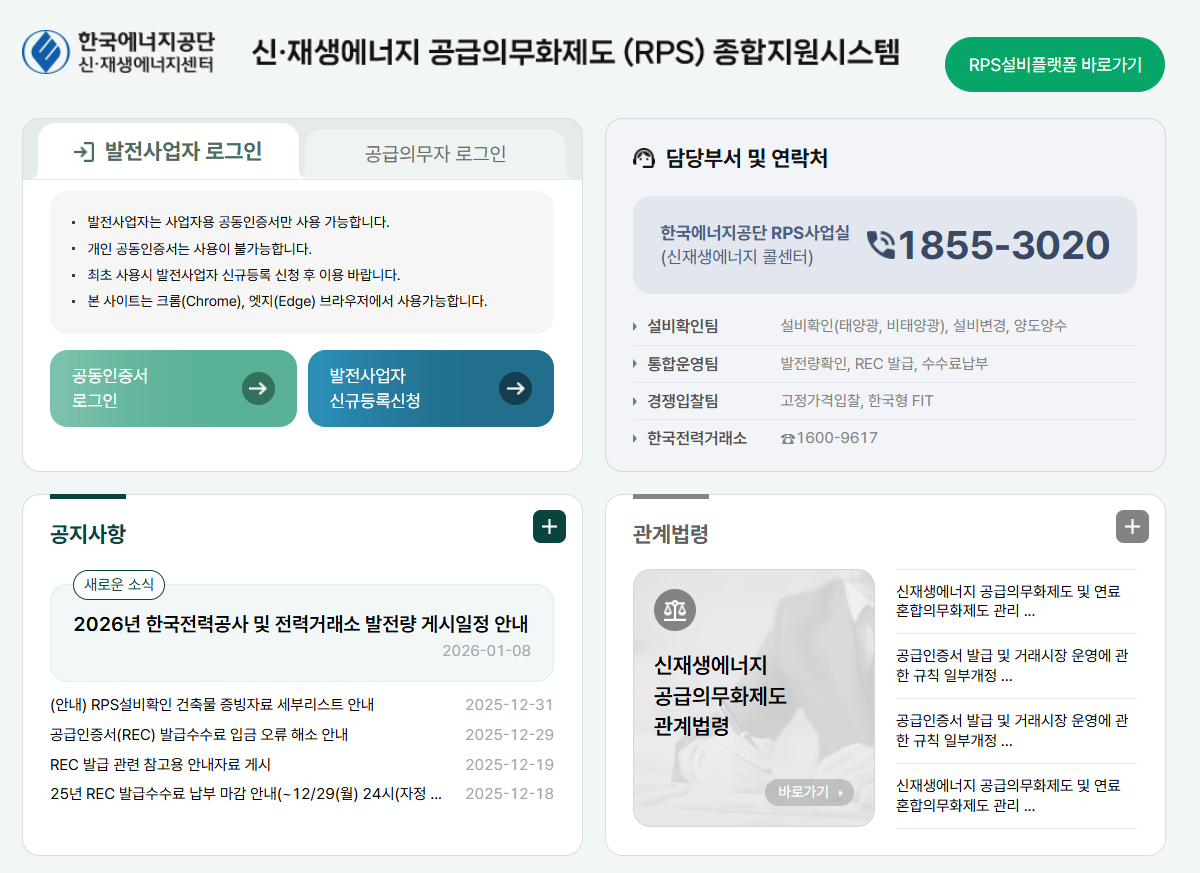Click the 공지사항 section heading

(x=88, y=534)
